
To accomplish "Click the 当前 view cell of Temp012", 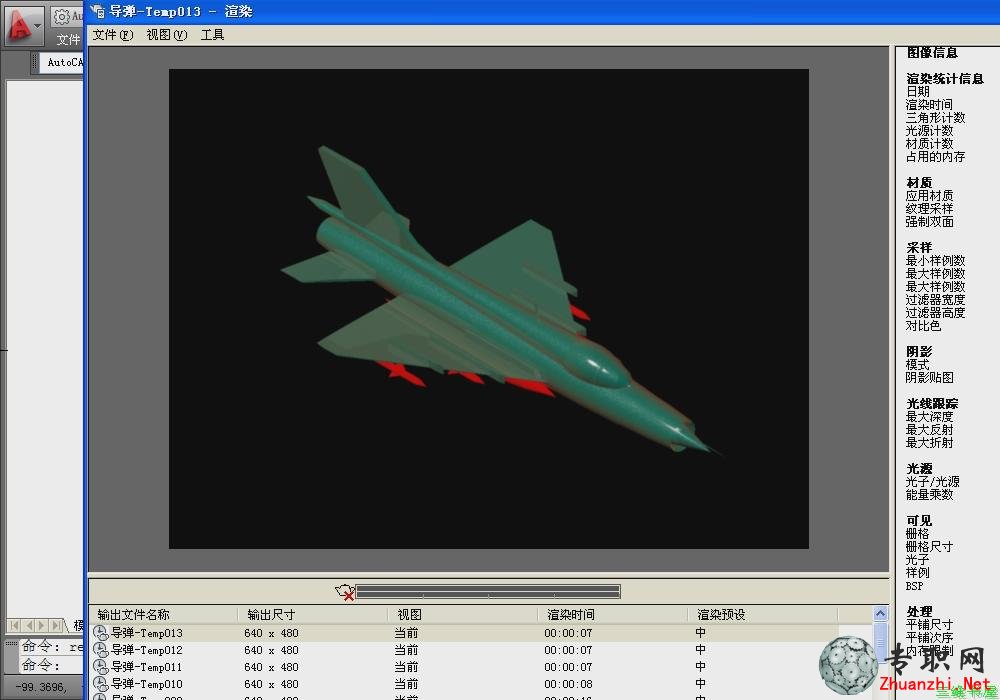I will (406, 650).
